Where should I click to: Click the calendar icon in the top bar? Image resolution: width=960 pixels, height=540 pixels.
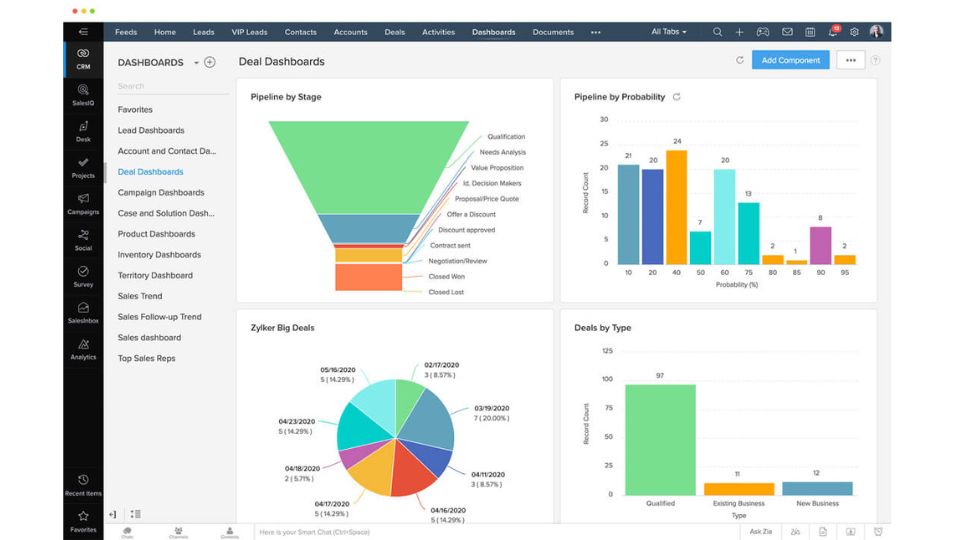[x=810, y=32]
